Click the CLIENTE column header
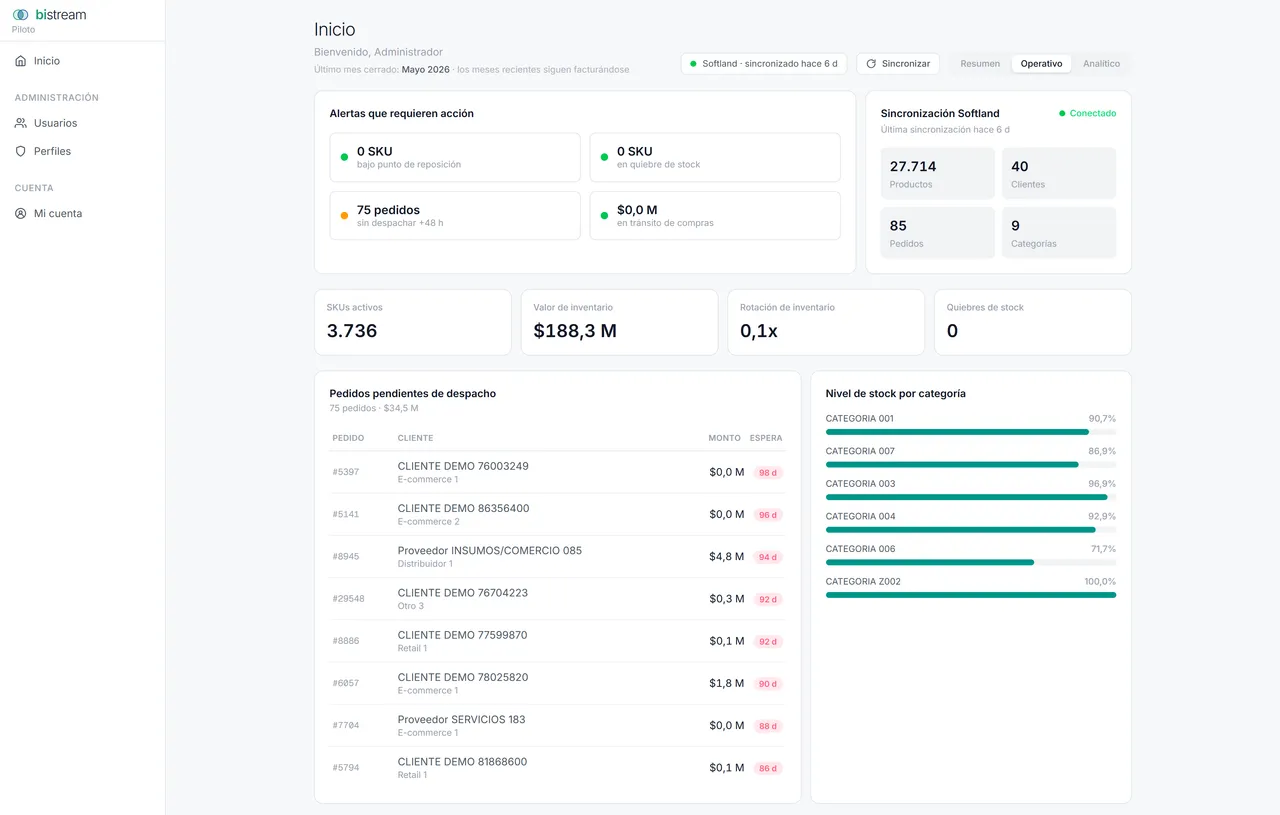This screenshot has width=1280, height=815. click(x=415, y=438)
